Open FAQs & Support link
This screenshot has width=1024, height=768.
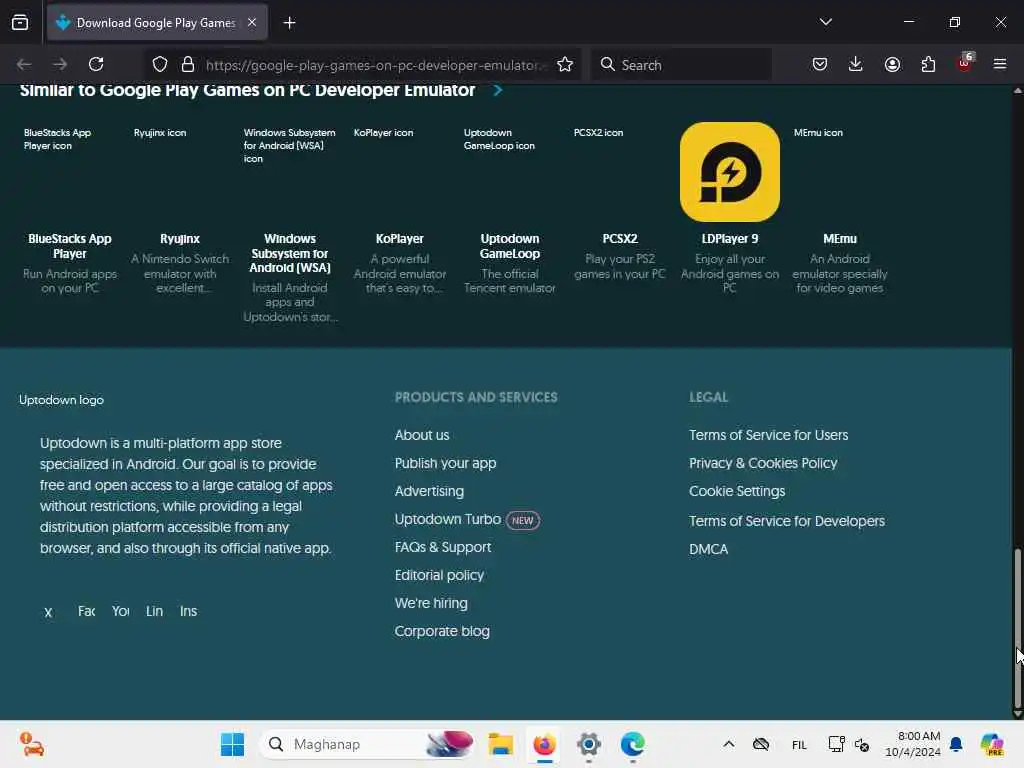443,547
